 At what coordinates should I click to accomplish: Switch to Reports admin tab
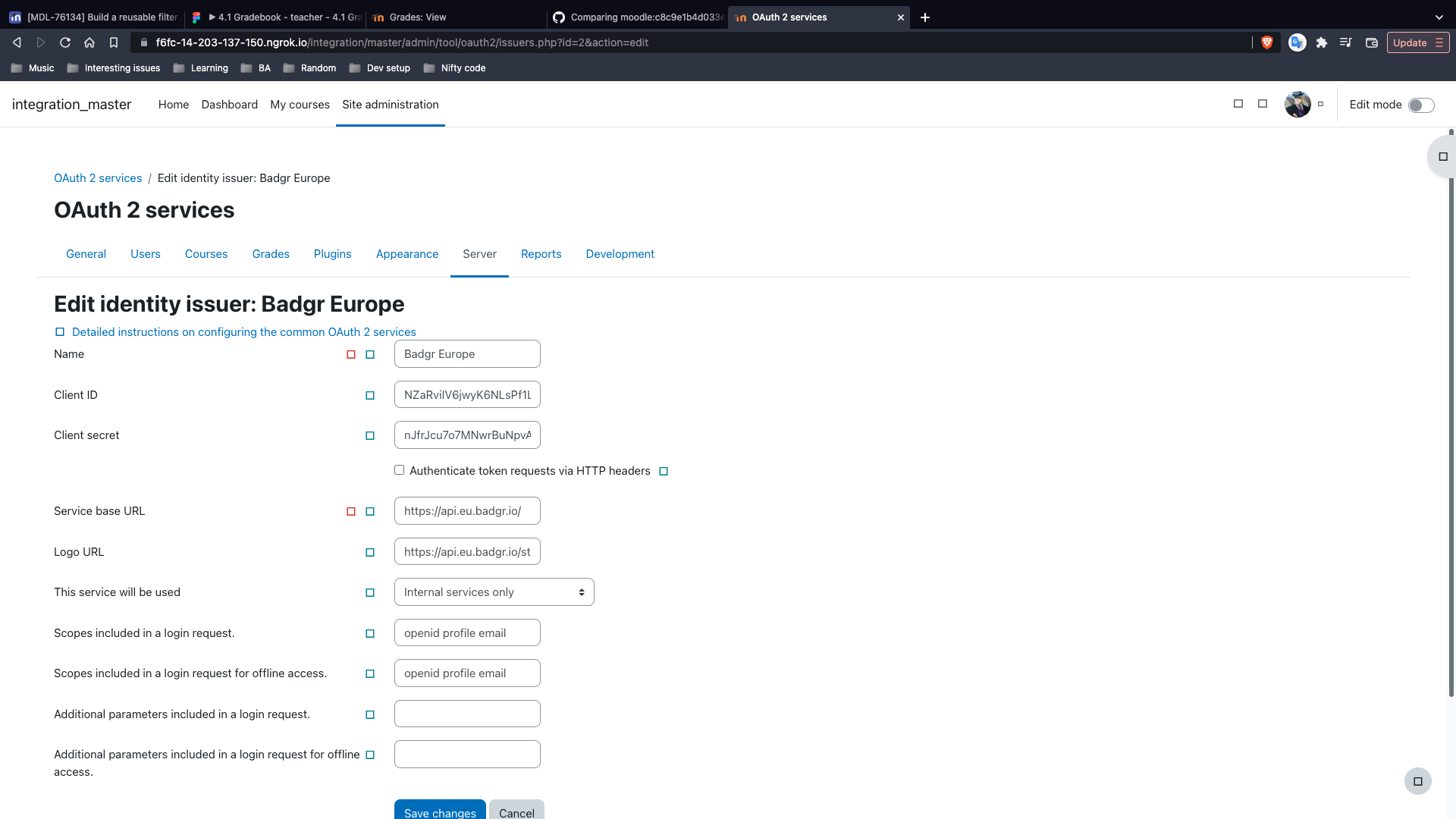(x=541, y=254)
